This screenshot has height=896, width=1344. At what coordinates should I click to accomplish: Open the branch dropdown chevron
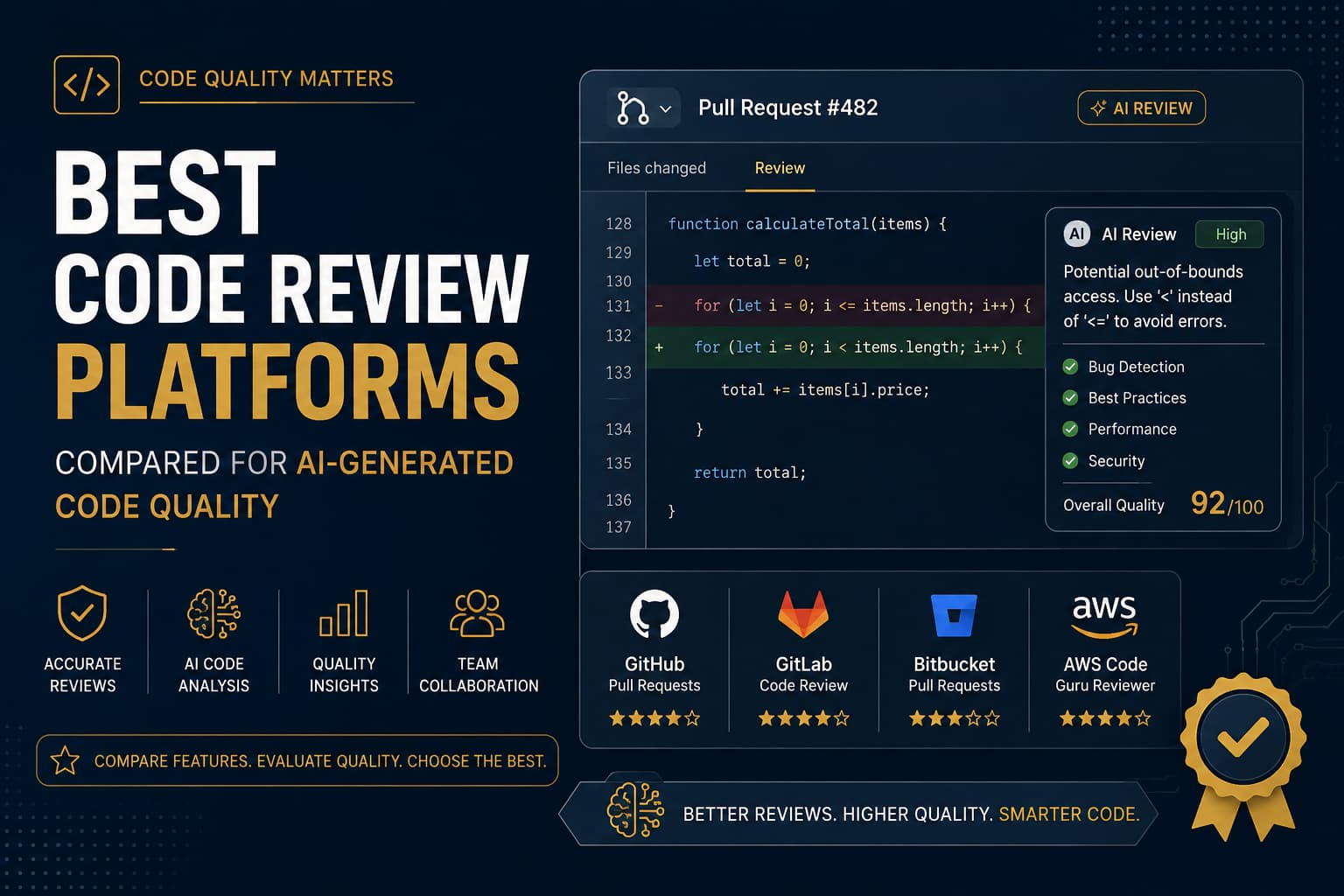[665, 109]
